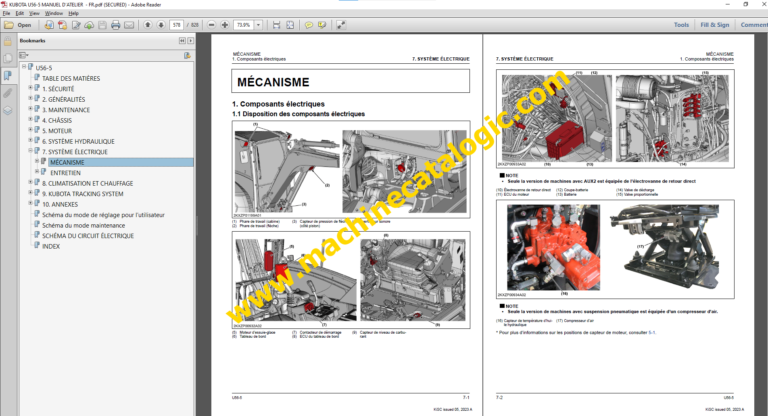Click the Open folder button
Viewport: 768px width, 416px height.
pyautogui.click(x=18, y=25)
